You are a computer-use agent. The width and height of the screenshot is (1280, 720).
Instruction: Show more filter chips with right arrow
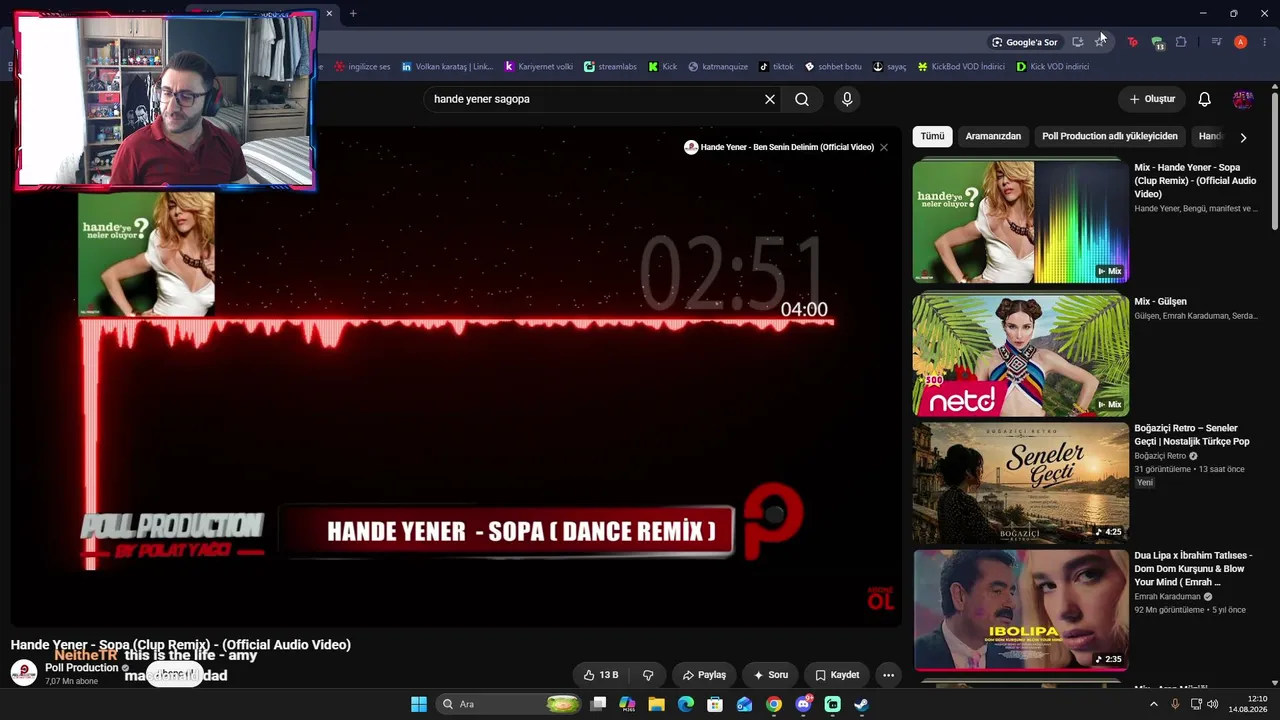pos(1243,137)
